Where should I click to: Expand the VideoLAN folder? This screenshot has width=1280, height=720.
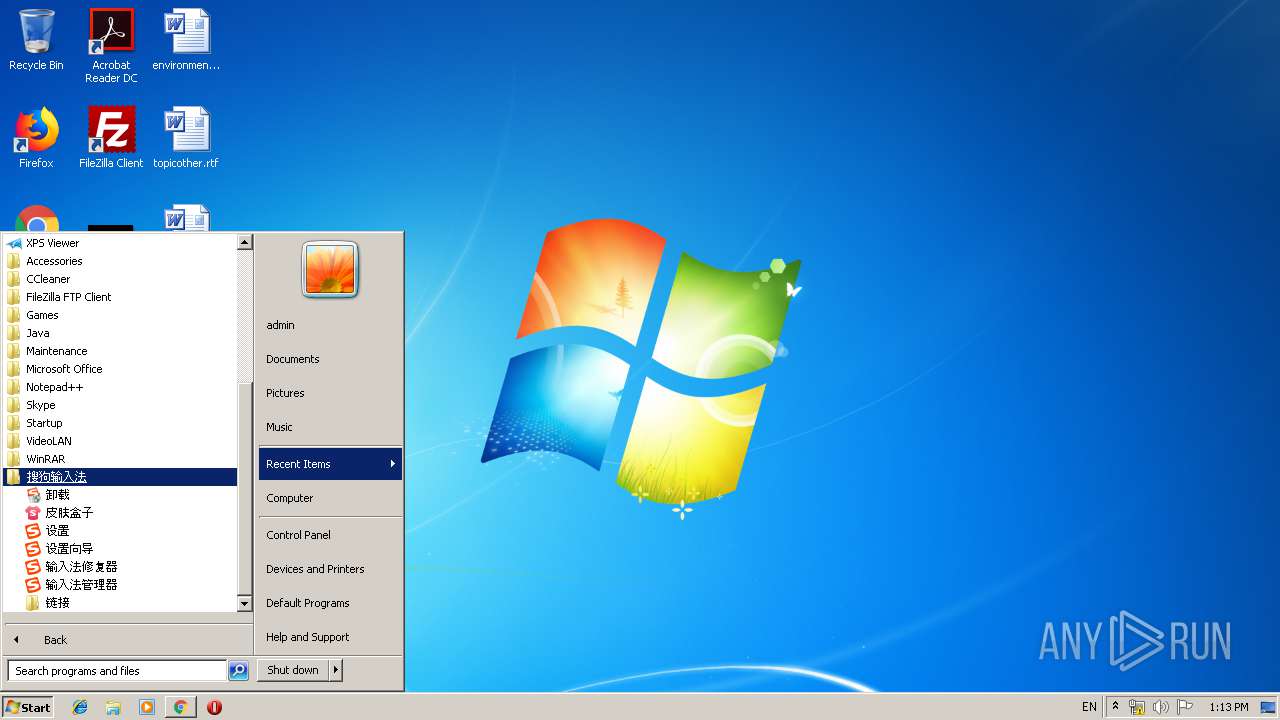click(120, 441)
